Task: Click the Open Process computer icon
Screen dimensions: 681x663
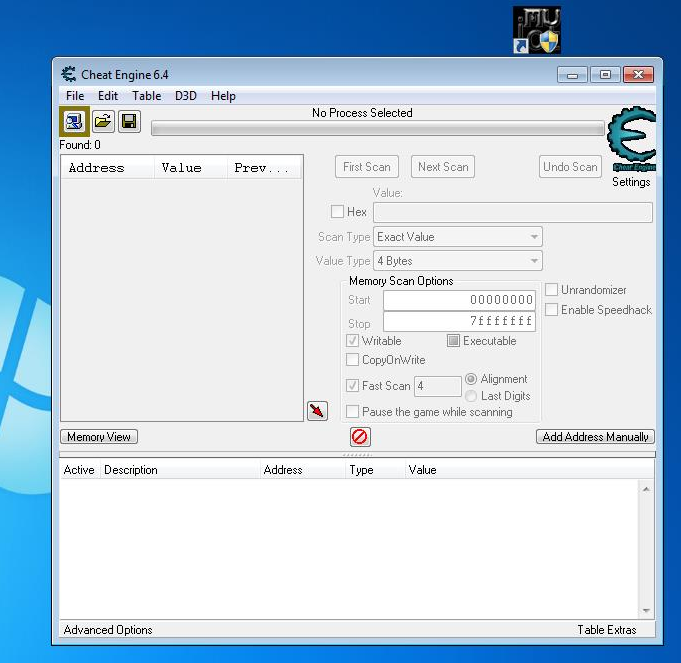Action: coord(74,122)
